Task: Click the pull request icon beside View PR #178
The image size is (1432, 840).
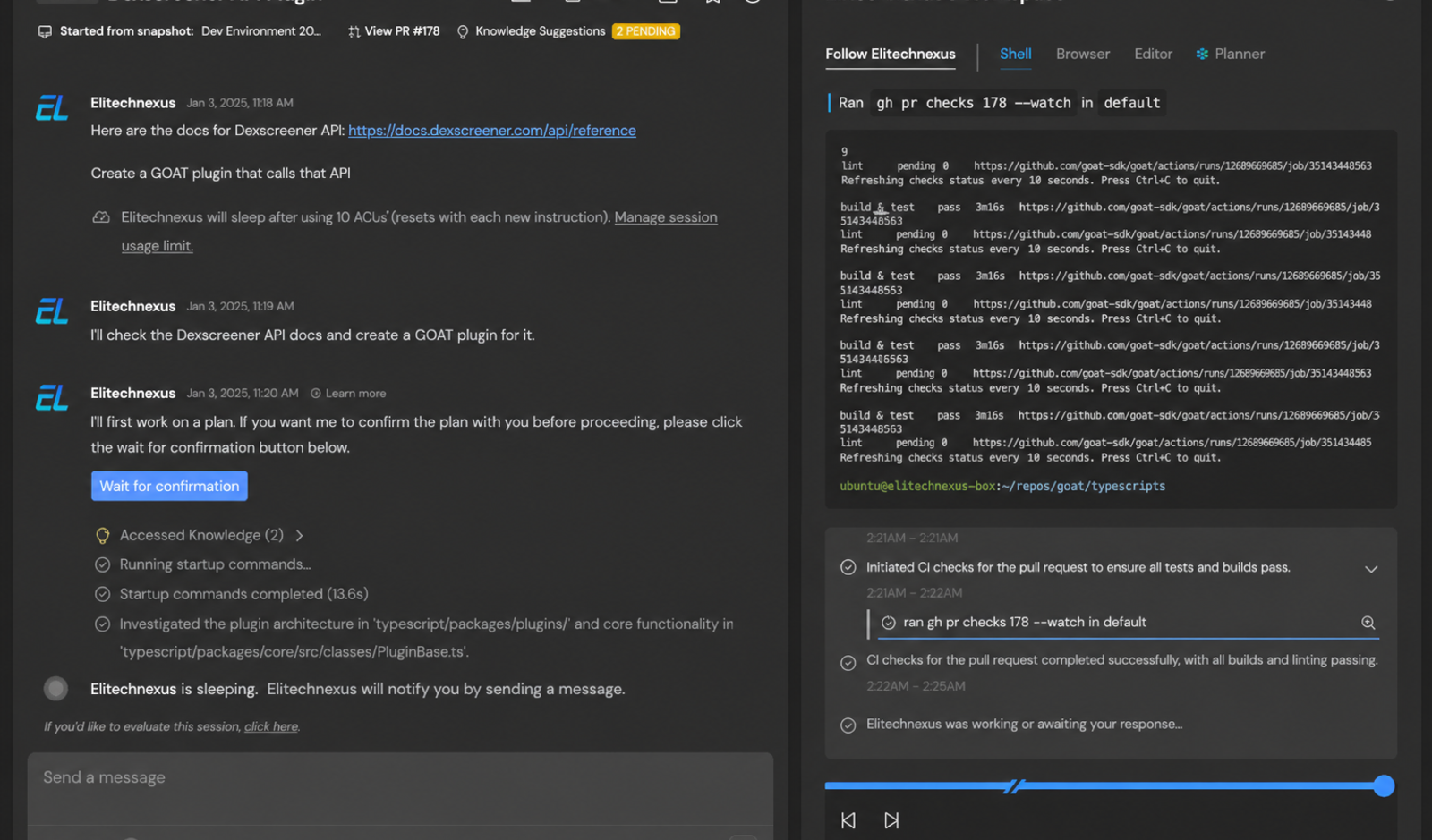Action: pos(354,31)
